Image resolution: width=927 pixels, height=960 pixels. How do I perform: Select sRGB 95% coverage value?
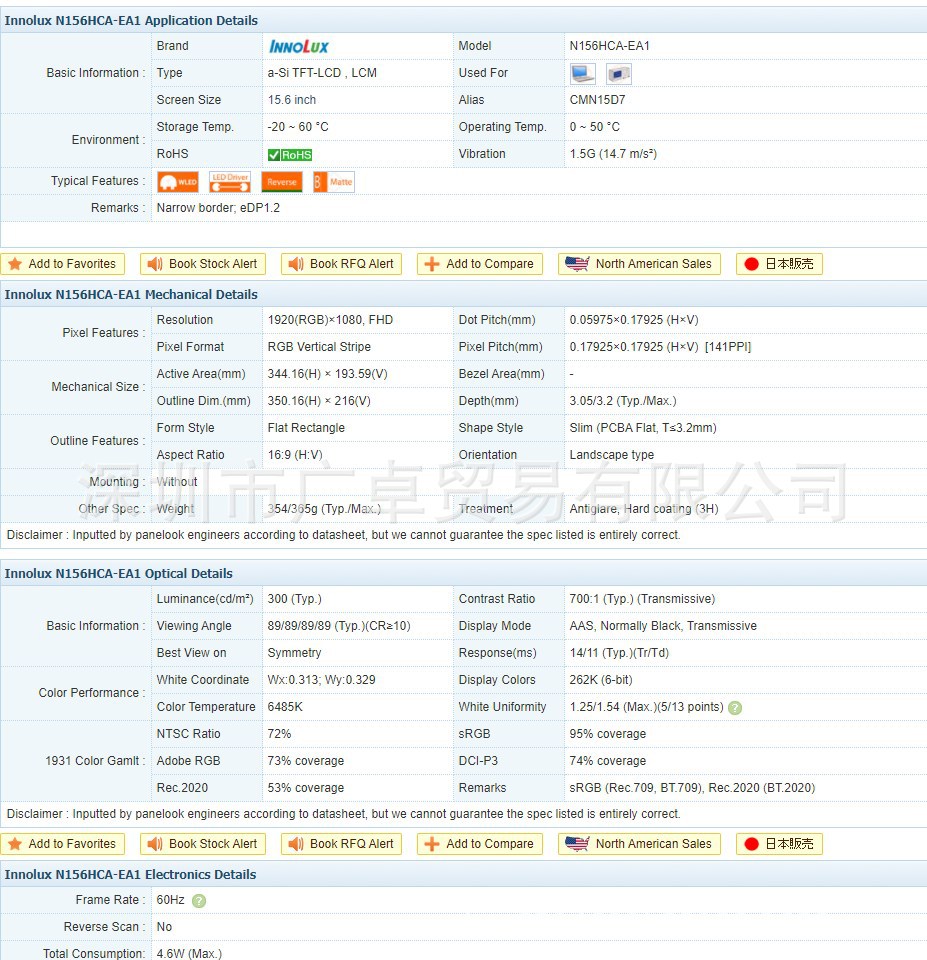pyautogui.click(x=607, y=733)
